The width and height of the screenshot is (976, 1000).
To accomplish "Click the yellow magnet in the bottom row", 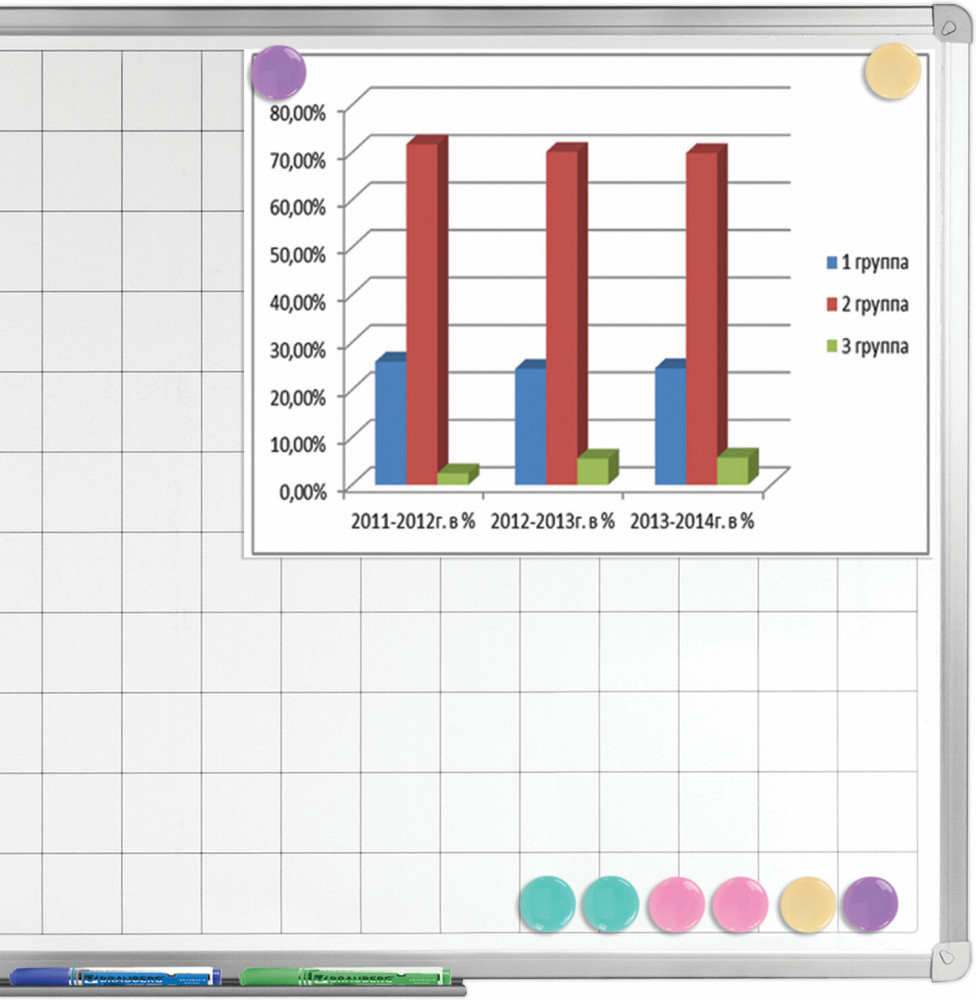I will tap(807, 904).
